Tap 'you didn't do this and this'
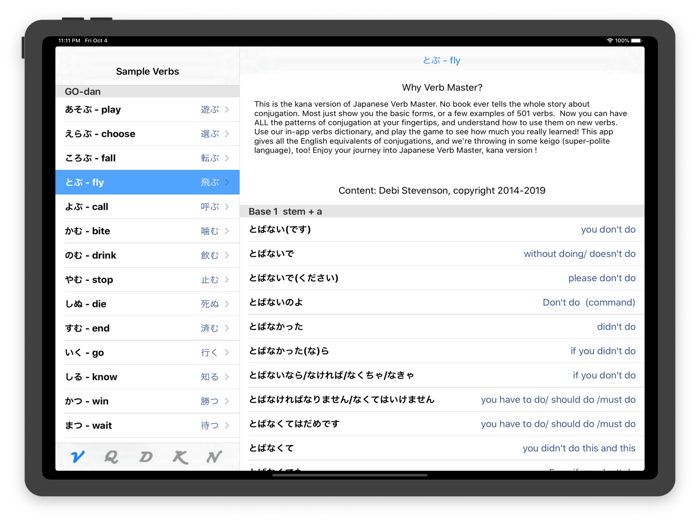This screenshot has height=525, width=700. point(579,448)
